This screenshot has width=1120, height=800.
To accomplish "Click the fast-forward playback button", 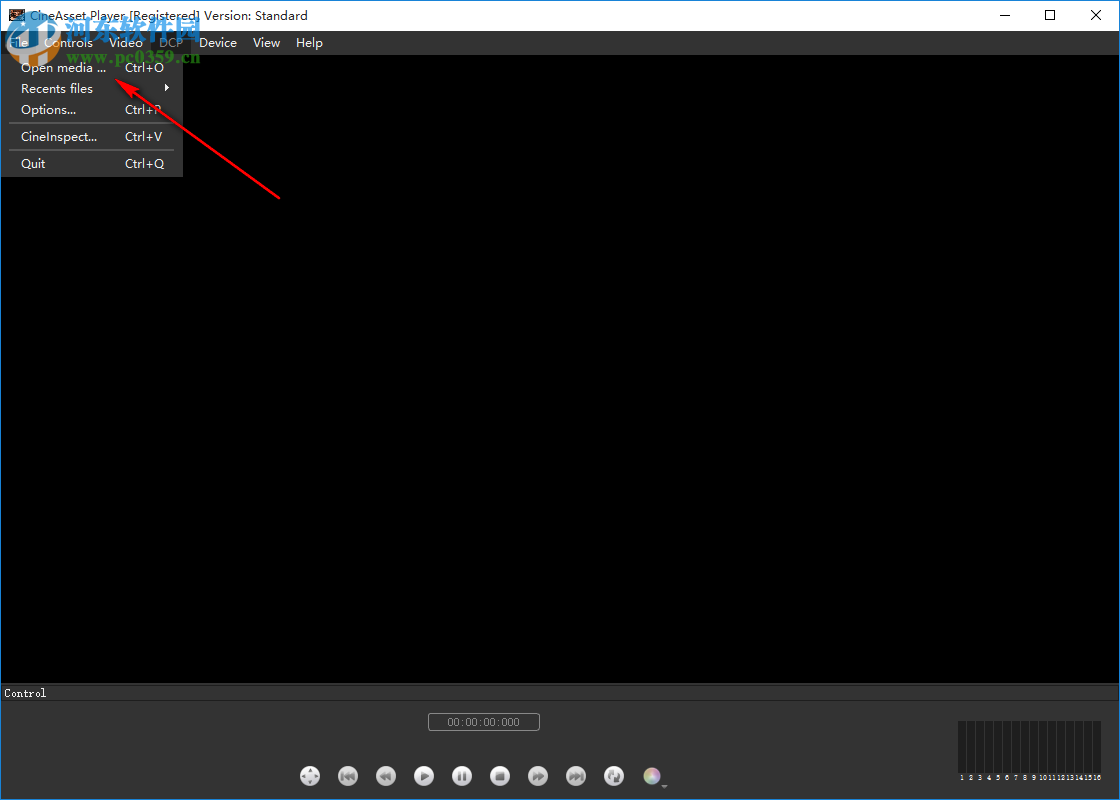I will pyautogui.click(x=538, y=776).
